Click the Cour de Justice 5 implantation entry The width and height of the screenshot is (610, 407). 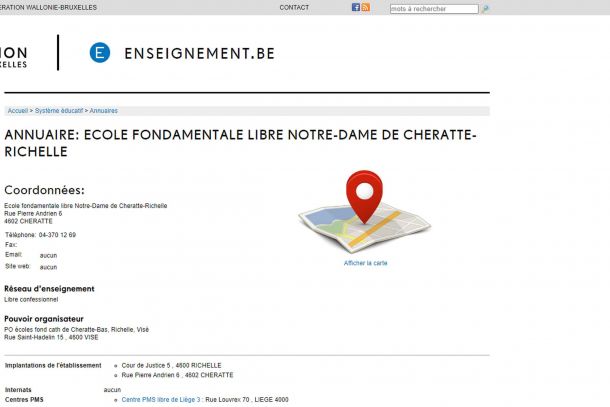pos(172,365)
